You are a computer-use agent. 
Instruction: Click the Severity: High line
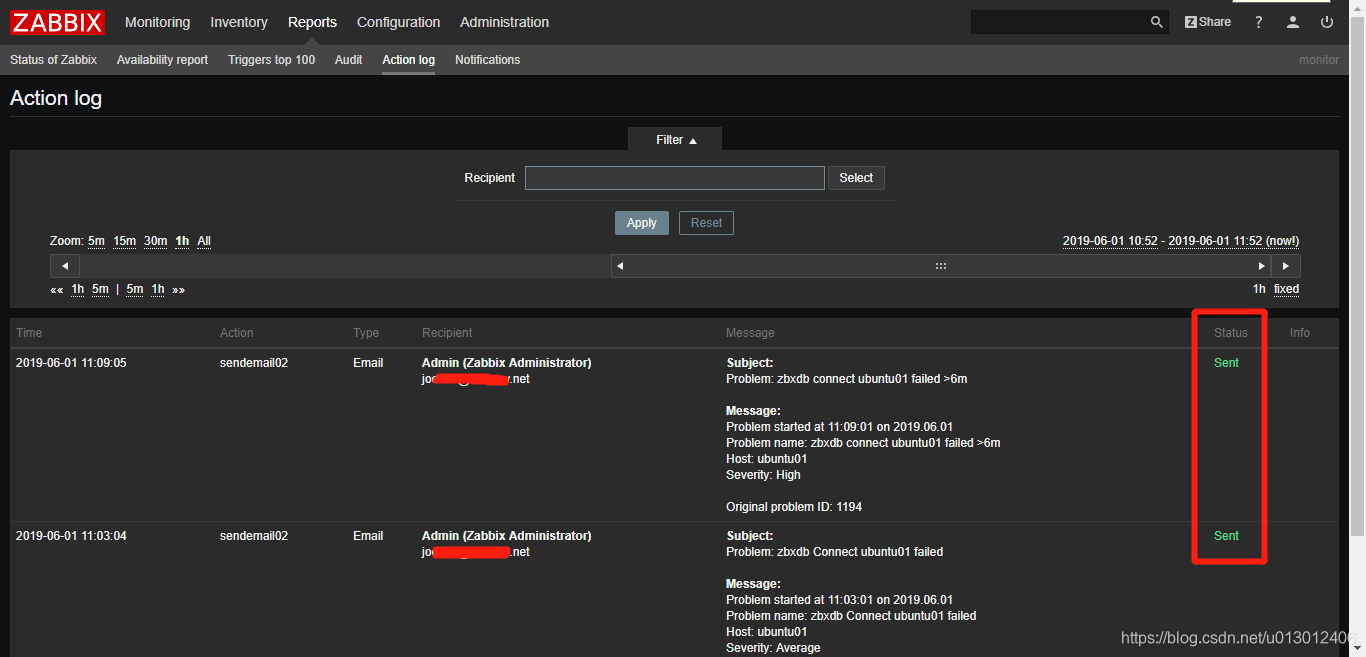(763, 475)
